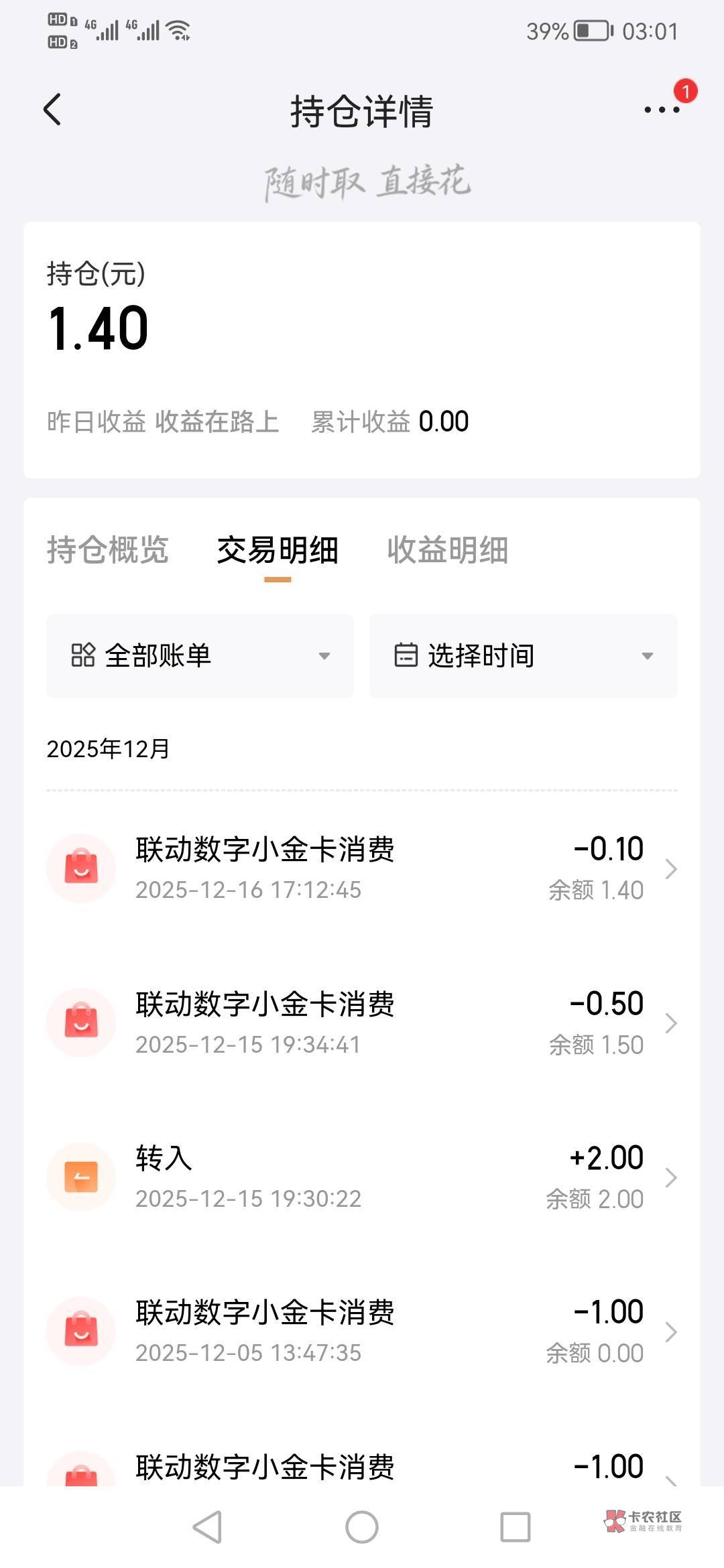Tap the orange 转入 transfer-in icon
Screen dimensions: 724x1568
point(81,1177)
